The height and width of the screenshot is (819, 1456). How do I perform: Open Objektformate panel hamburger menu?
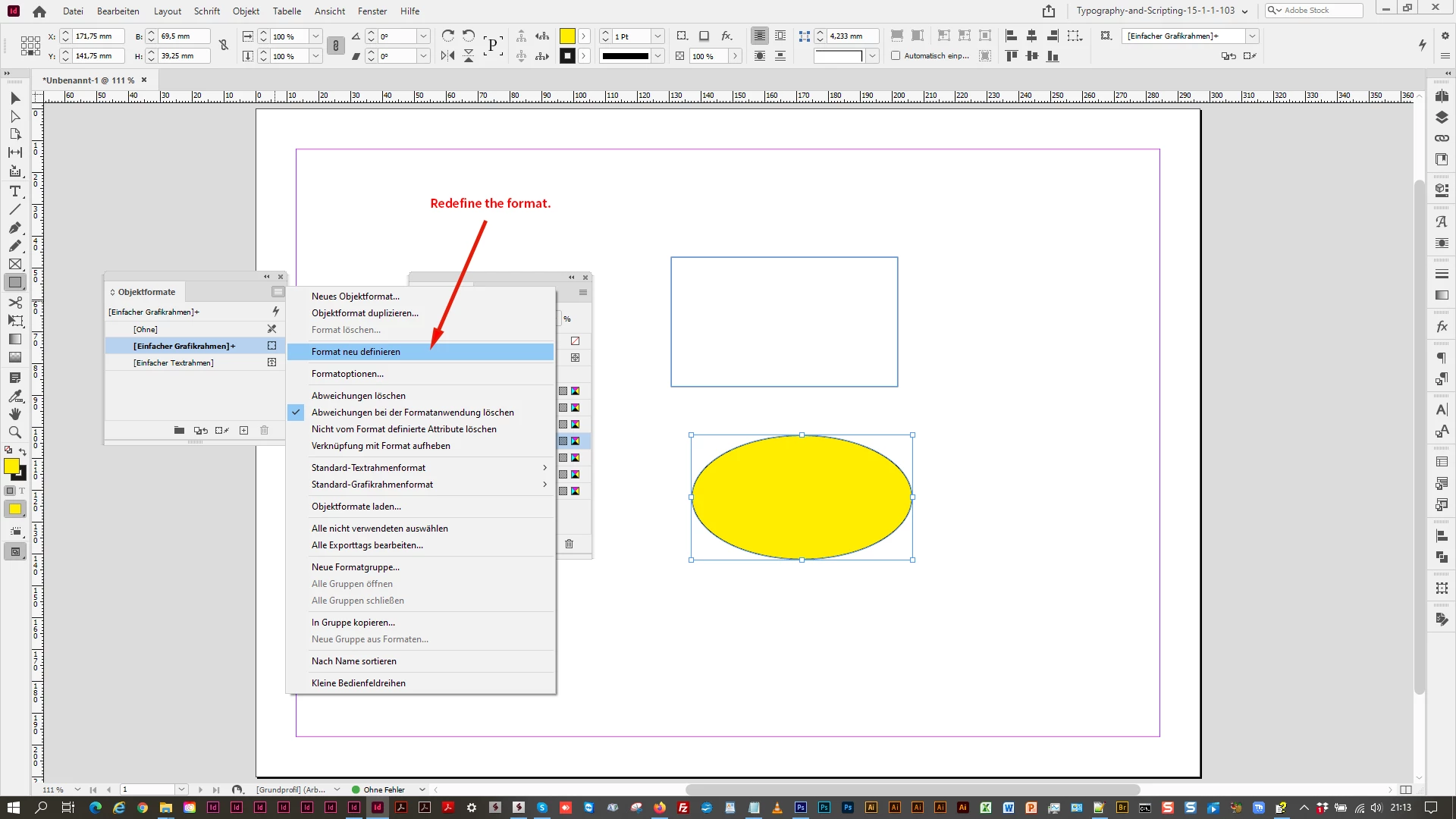pos(278,292)
